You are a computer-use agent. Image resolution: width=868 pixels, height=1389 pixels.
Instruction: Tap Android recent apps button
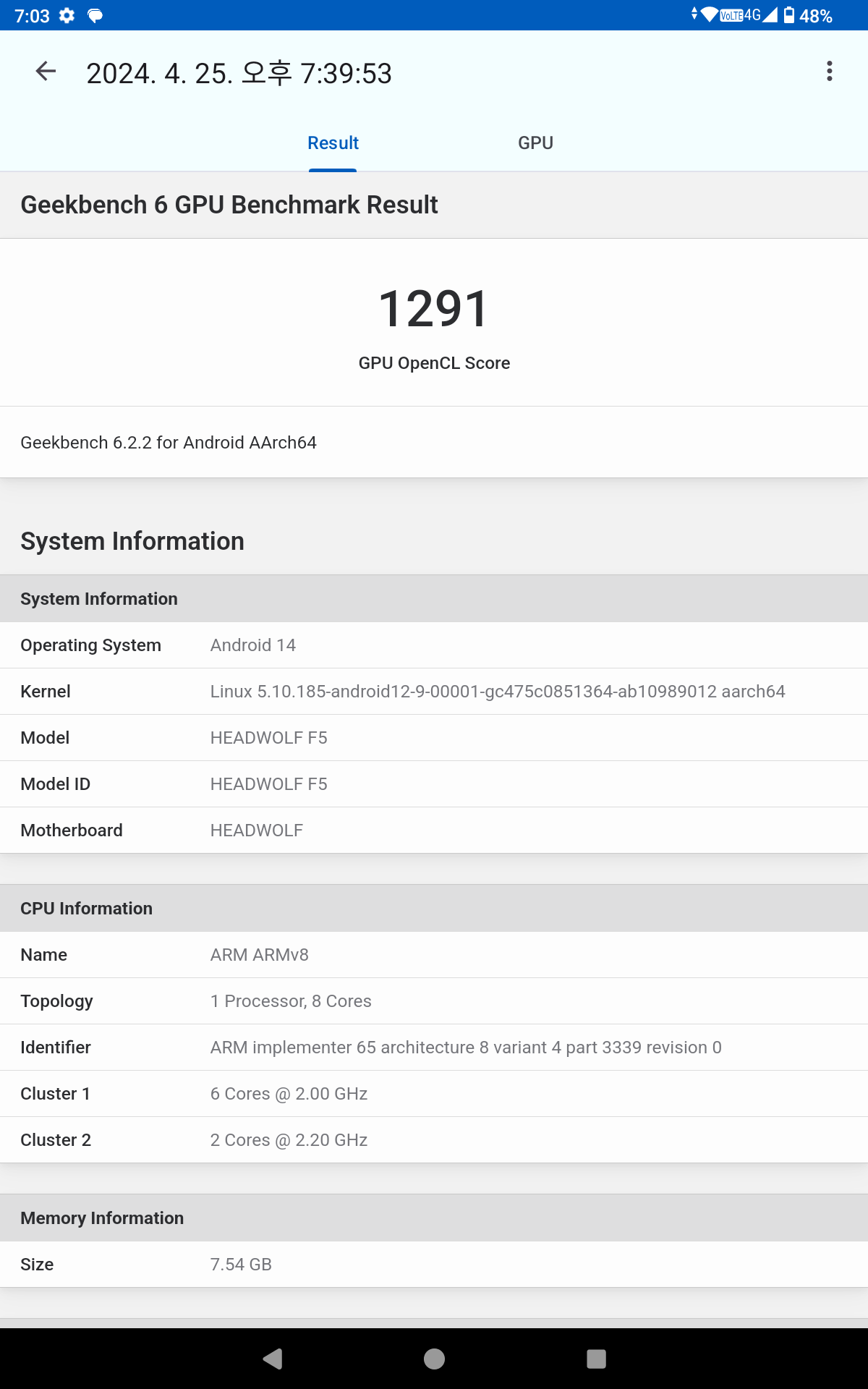tap(596, 1359)
